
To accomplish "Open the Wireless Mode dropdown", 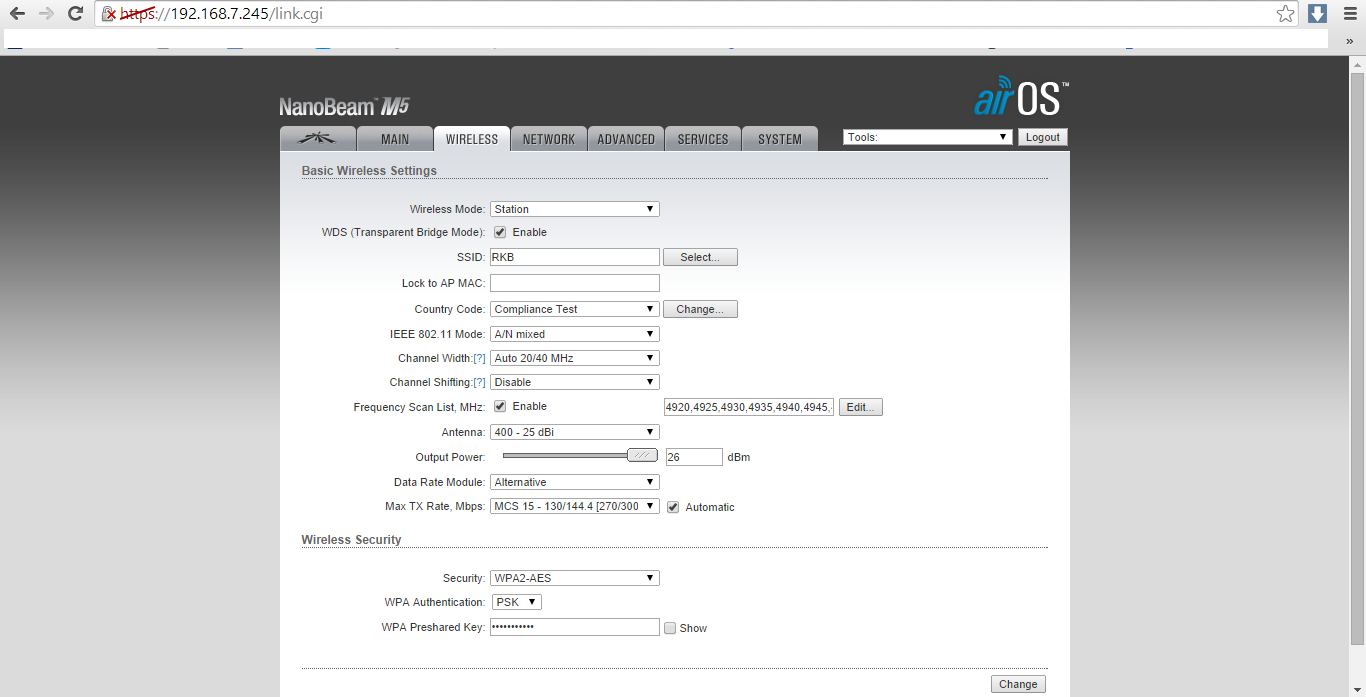I will tap(574, 209).
